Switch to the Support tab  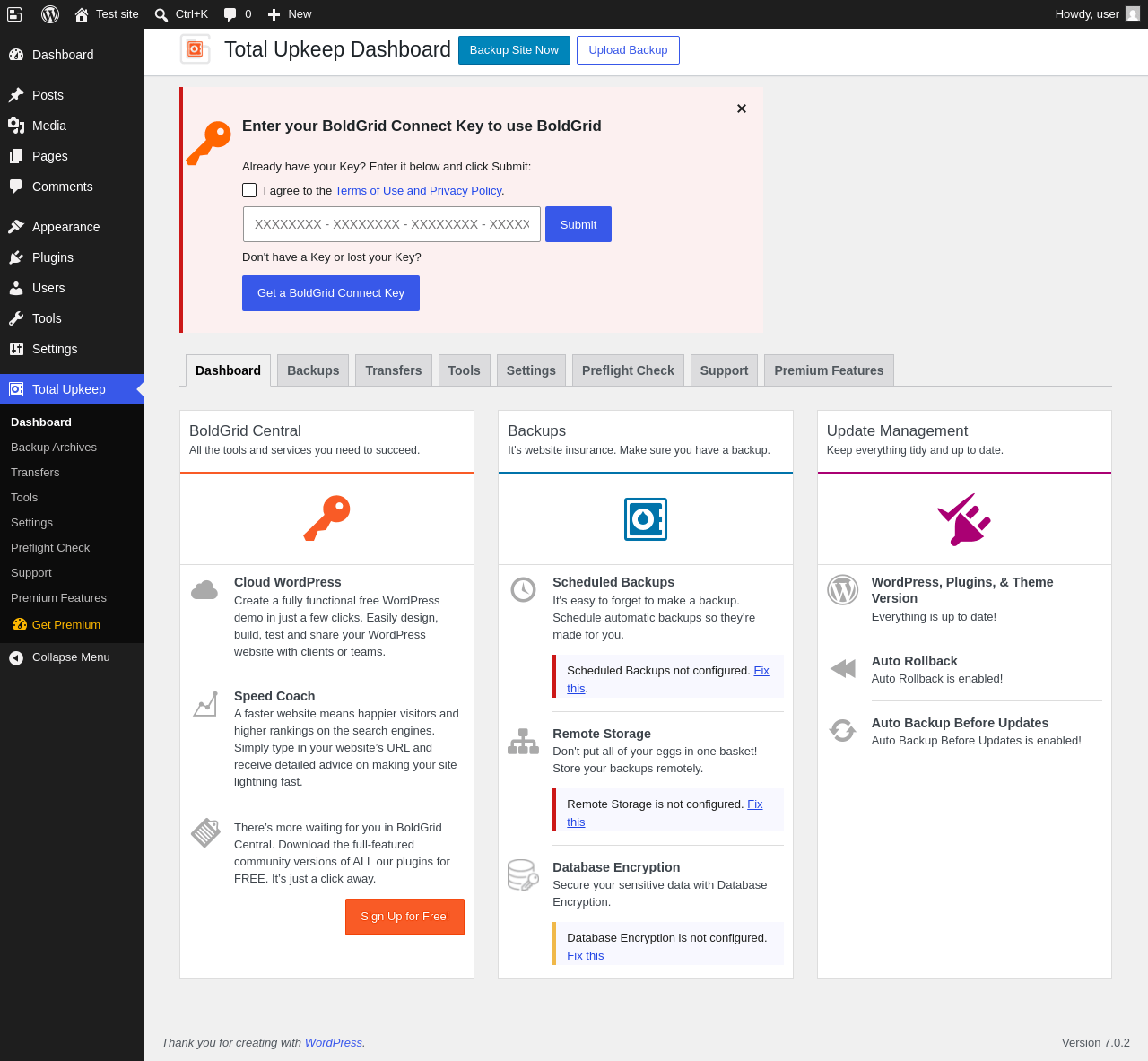click(724, 370)
